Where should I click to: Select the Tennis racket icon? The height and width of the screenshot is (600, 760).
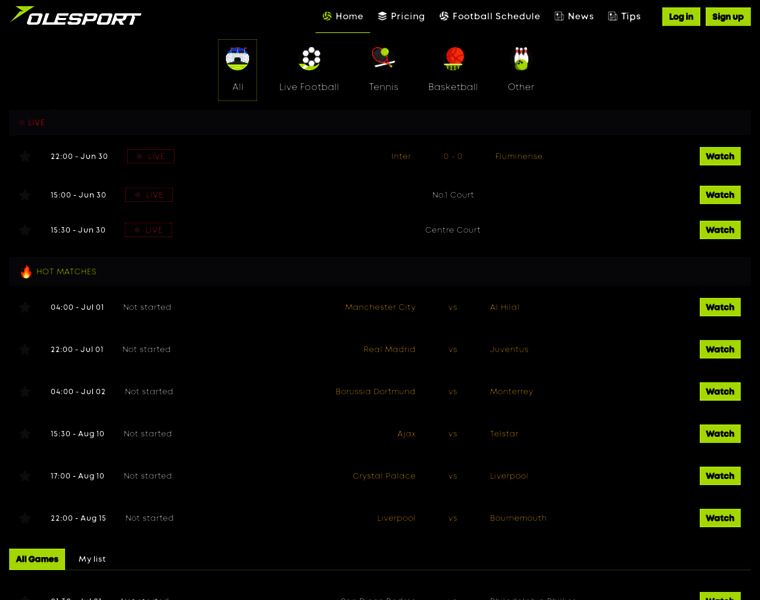tap(383, 58)
